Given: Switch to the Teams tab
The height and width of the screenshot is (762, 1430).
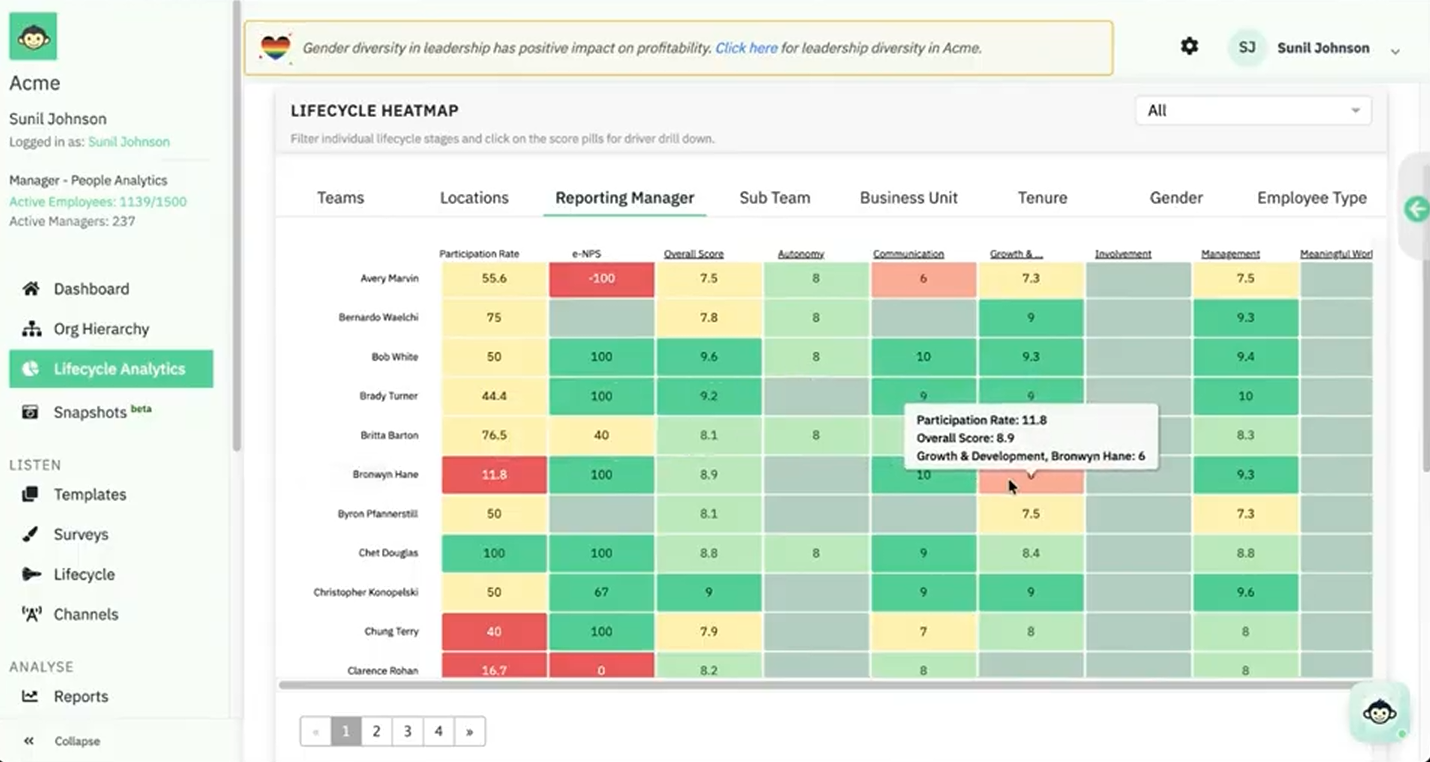Looking at the screenshot, I should click(341, 198).
